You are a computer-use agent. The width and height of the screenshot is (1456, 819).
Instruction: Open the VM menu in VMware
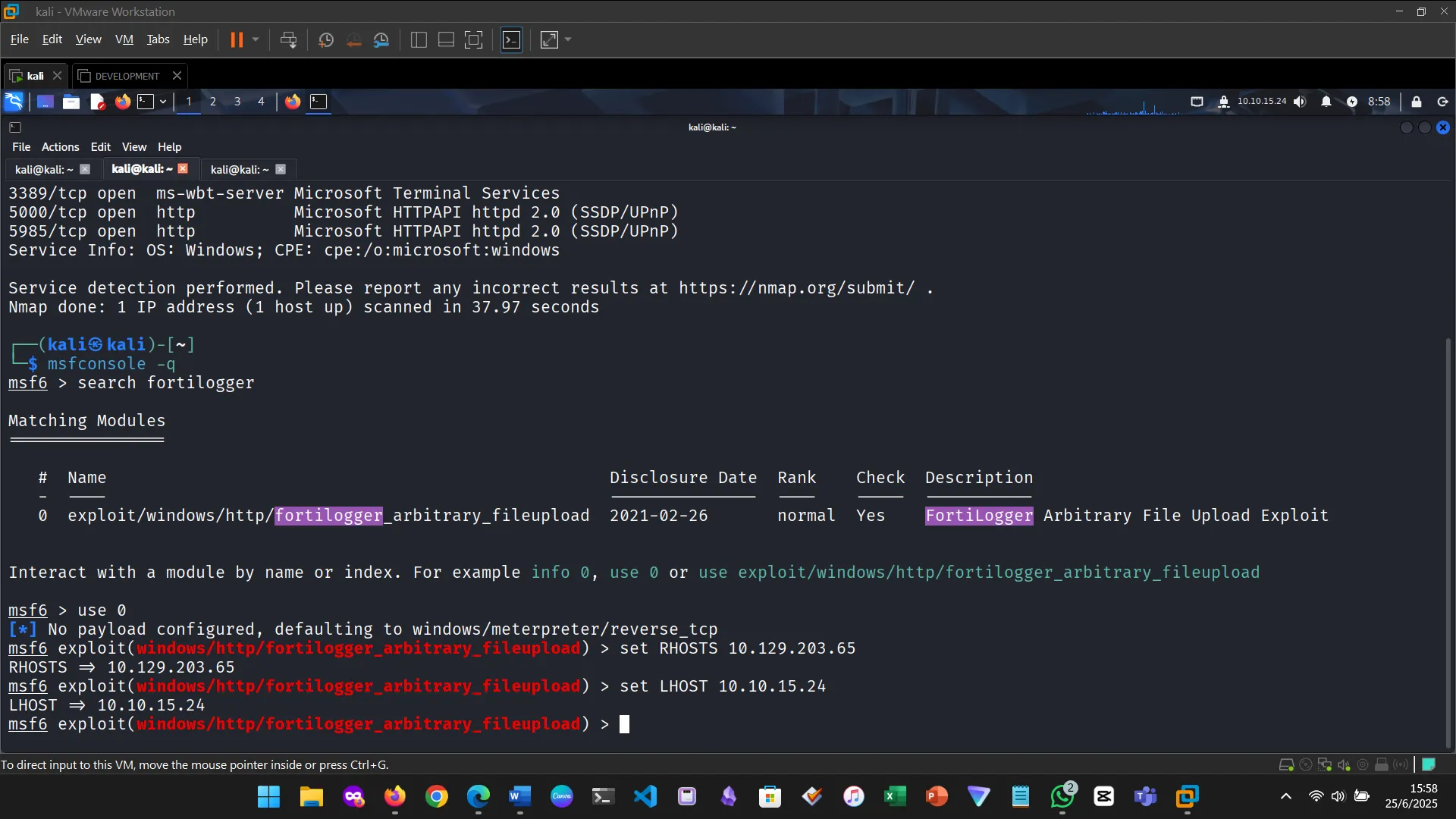click(124, 39)
